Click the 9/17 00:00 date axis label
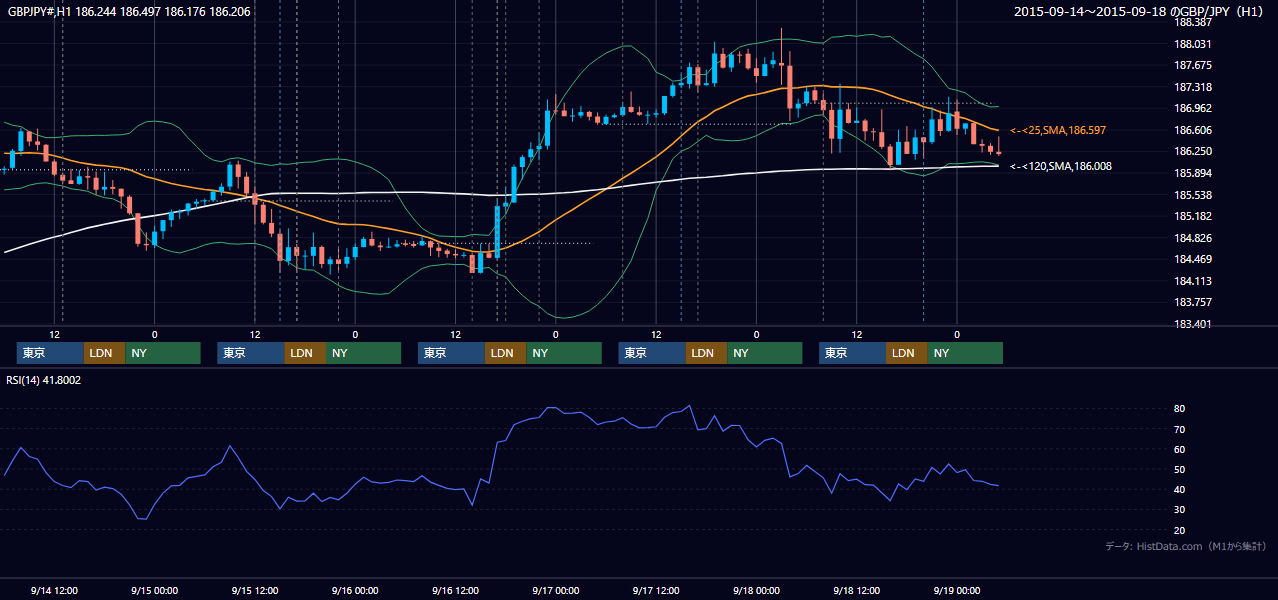Image resolution: width=1278 pixels, height=600 pixels. (x=556, y=590)
